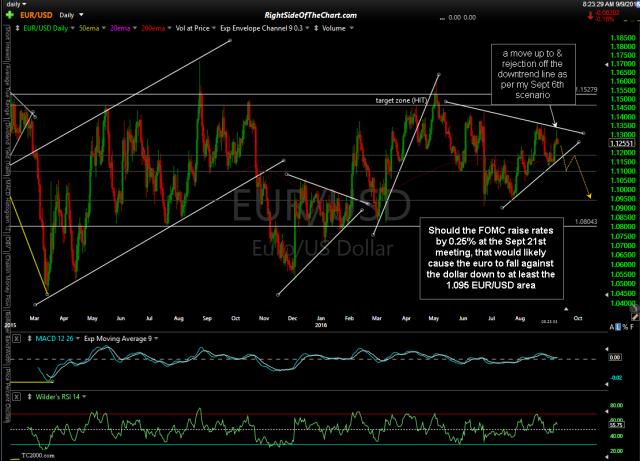The width and height of the screenshot is (640, 461).
Task: Click the MACD zero-line value tag 0.00
Action: click(615, 357)
